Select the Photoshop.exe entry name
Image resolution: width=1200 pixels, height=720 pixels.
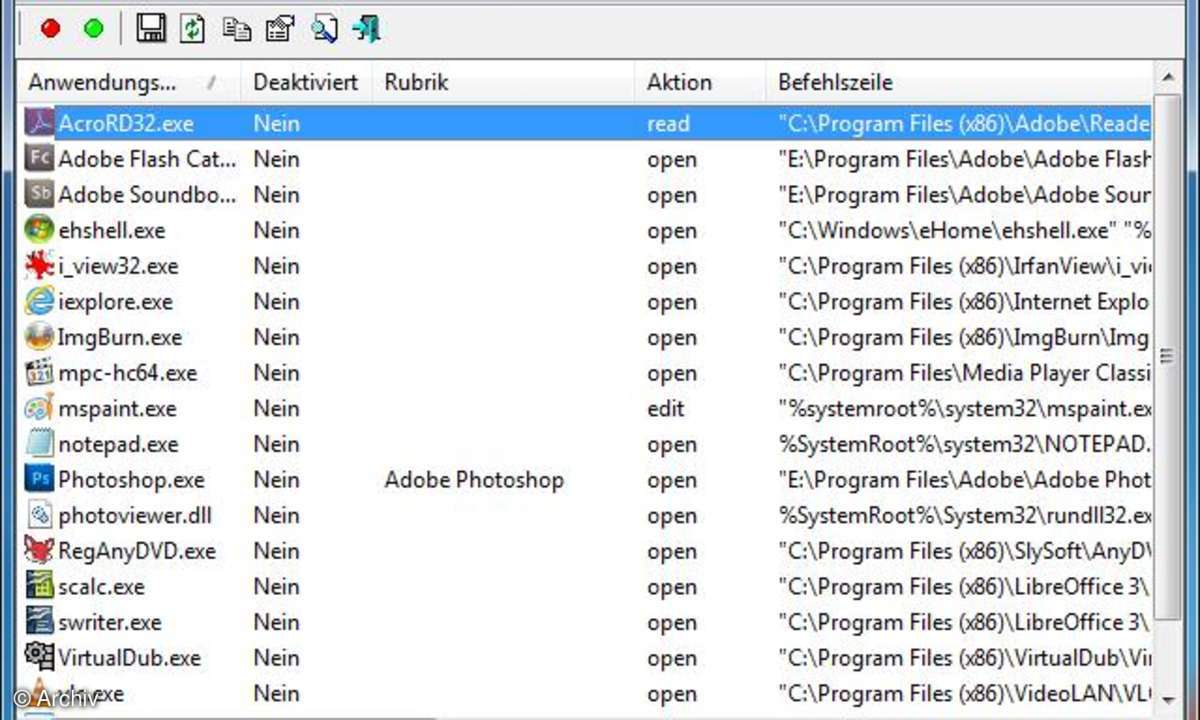coord(131,480)
